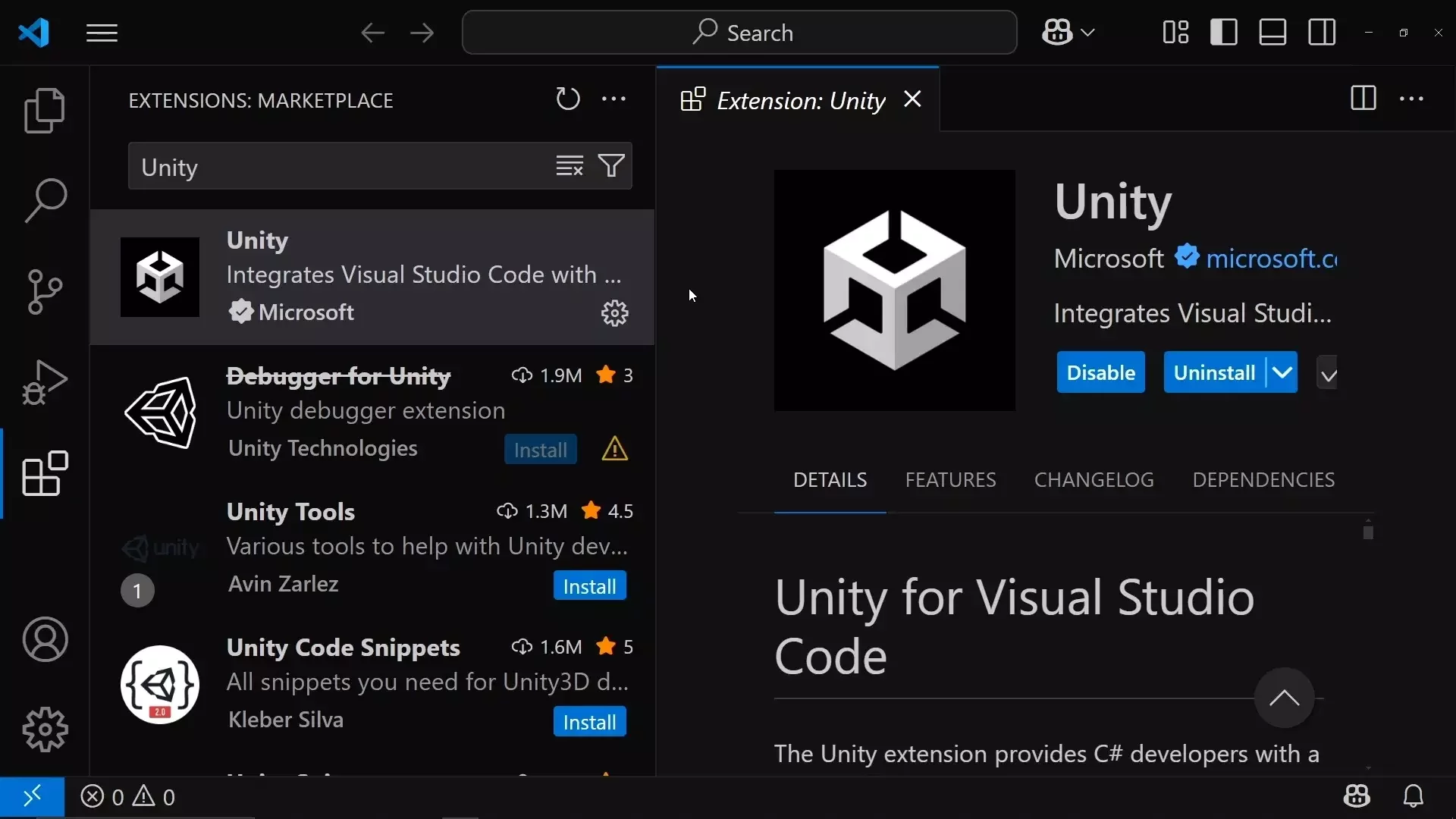The width and height of the screenshot is (1456, 819).
Task: Install the Debugger for Unity extension
Action: pyautogui.click(x=540, y=450)
